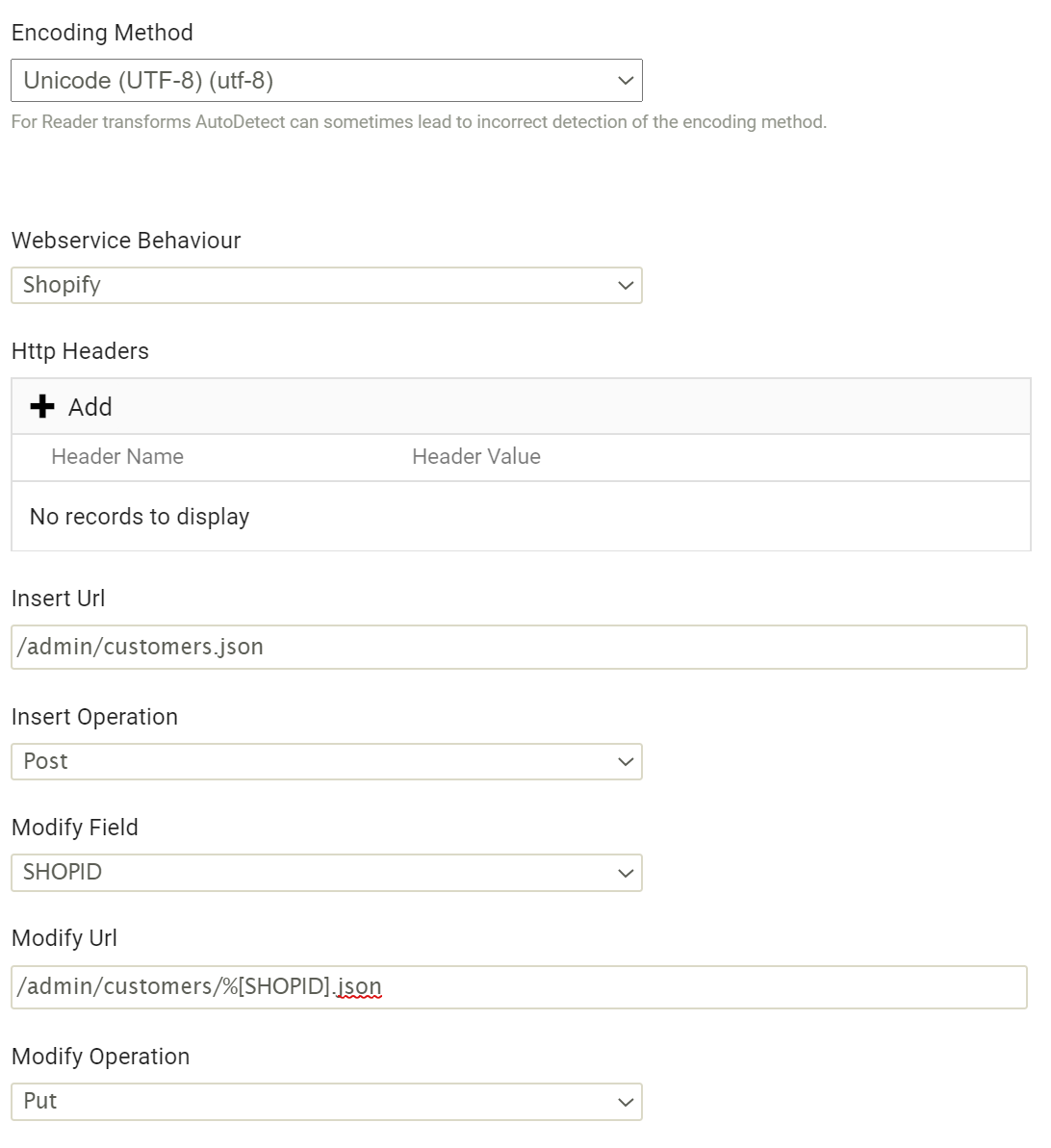Open the Encoding Method dropdown
1051x1148 pixels.
tap(326, 81)
